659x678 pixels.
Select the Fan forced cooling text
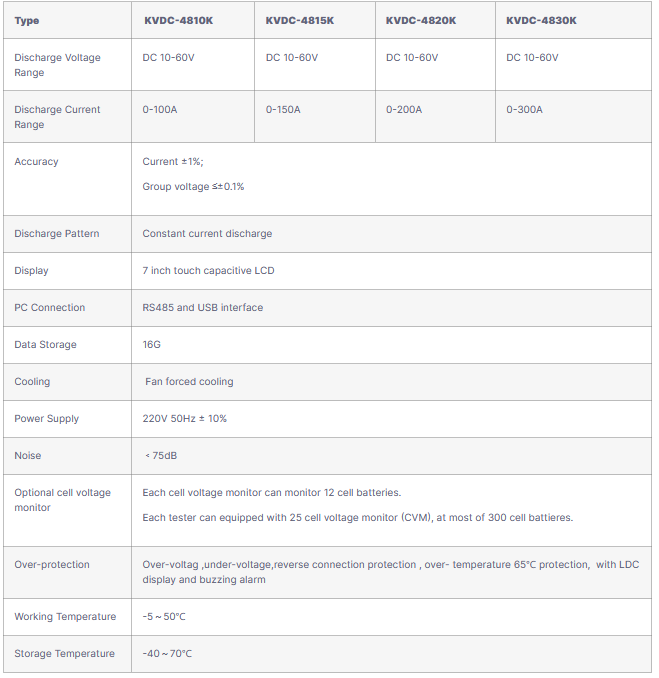(189, 381)
